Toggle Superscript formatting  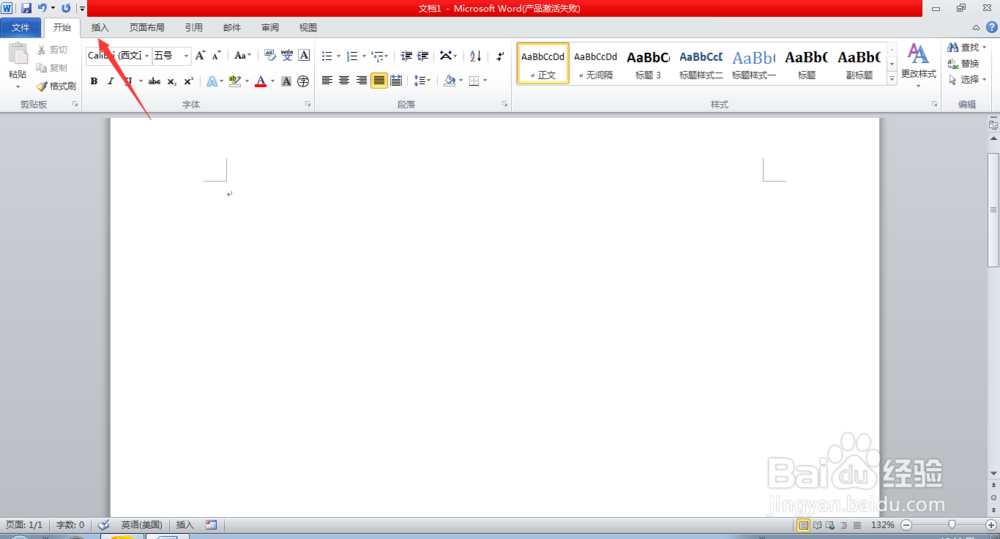pyautogui.click(x=188, y=81)
